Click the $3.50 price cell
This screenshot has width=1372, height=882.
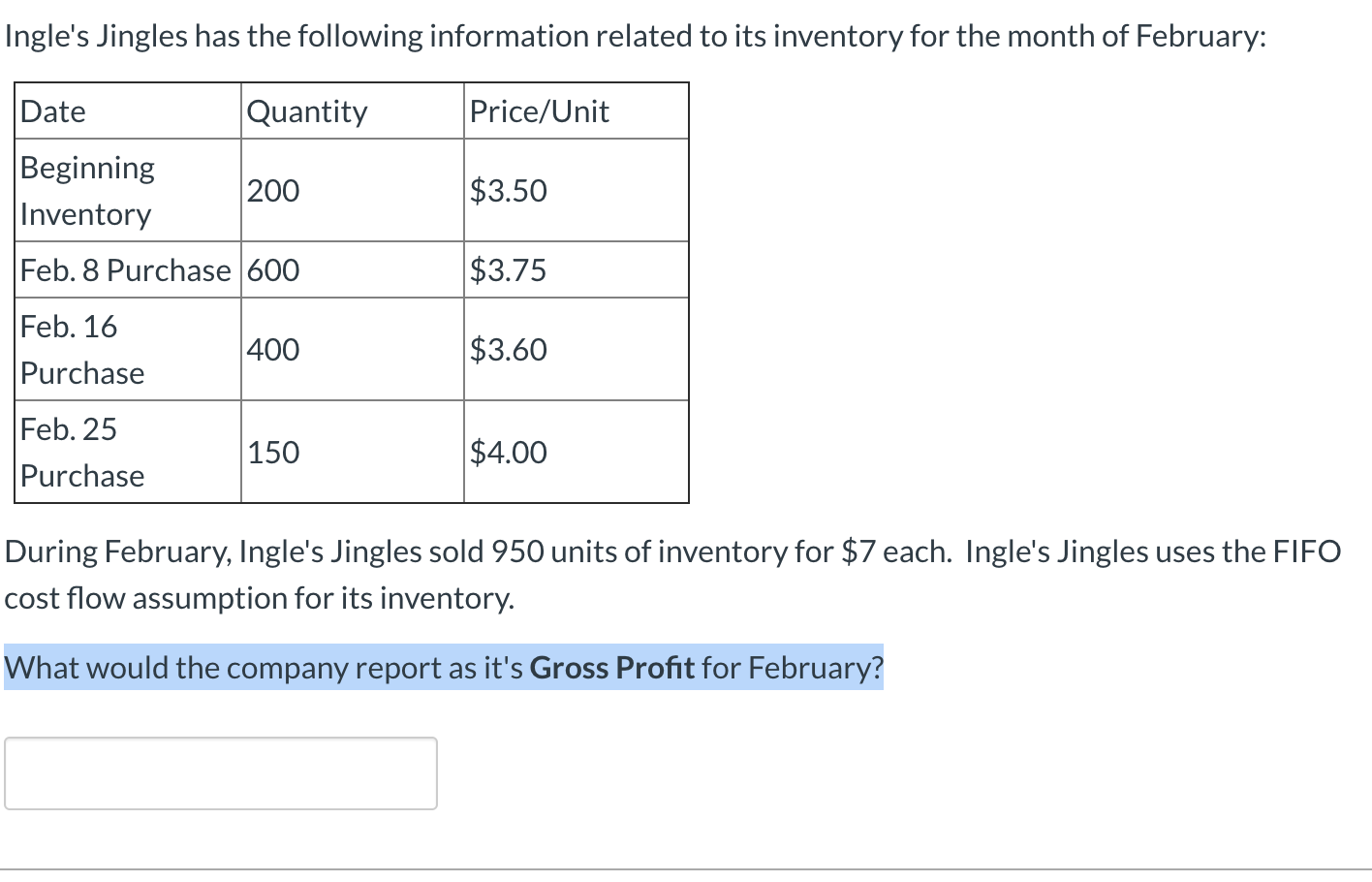pos(577,190)
